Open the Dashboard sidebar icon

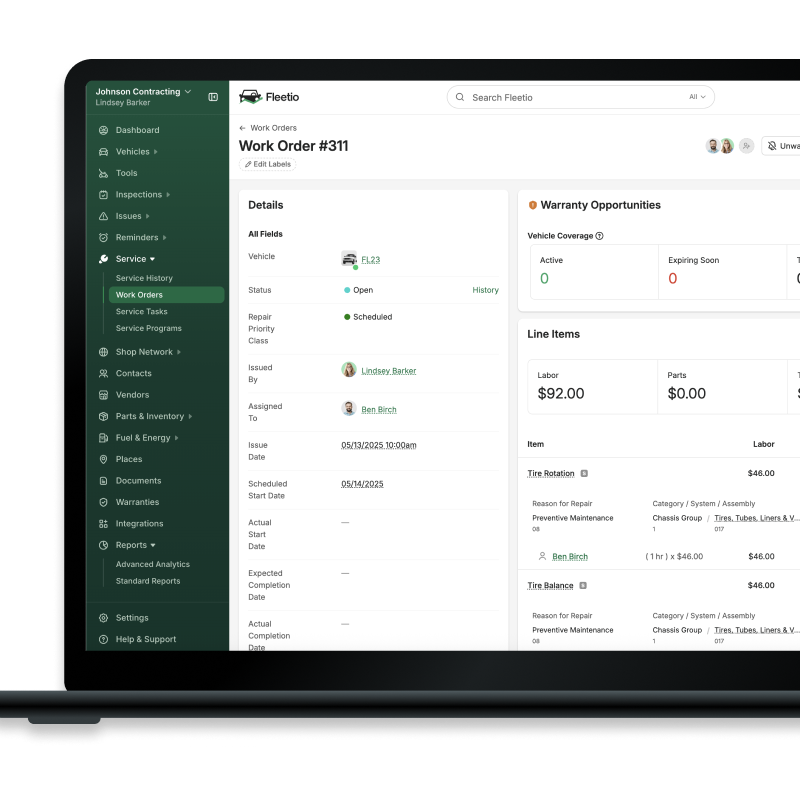point(104,130)
